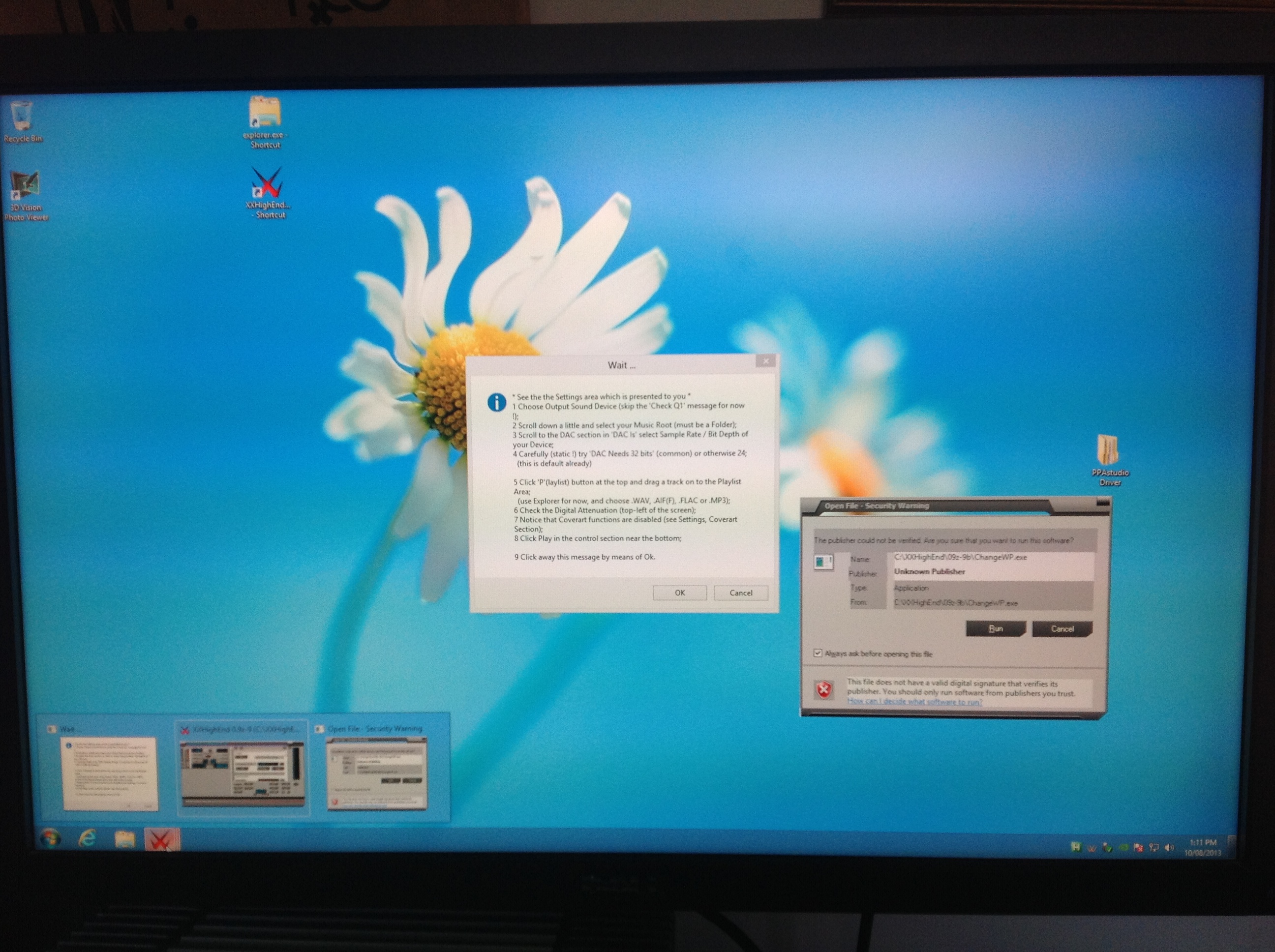Click the From path ChangeWP.exe value
Screen dimensions: 1275x952
coord(956,603)
